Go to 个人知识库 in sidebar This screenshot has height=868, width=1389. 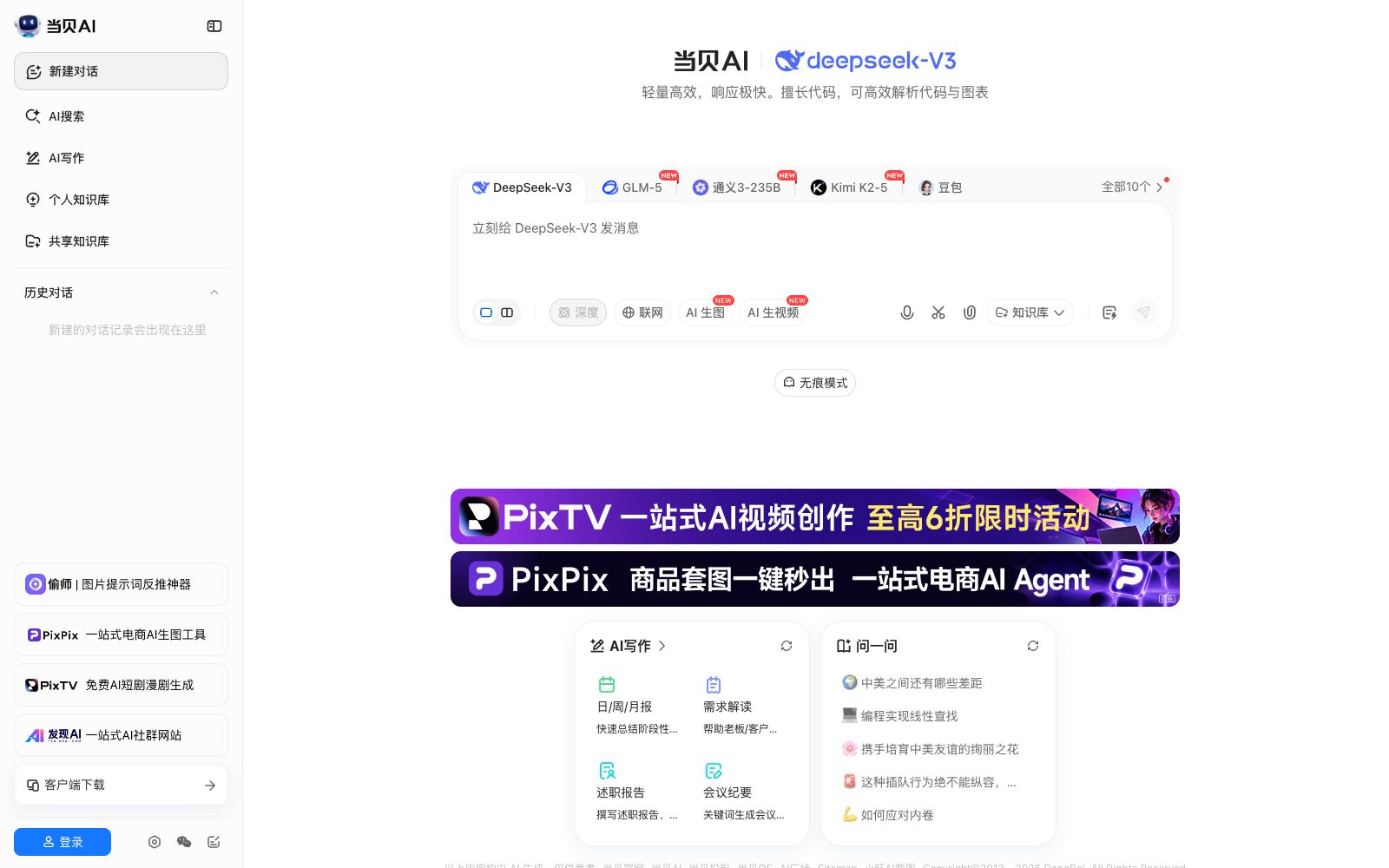(121, 200)
